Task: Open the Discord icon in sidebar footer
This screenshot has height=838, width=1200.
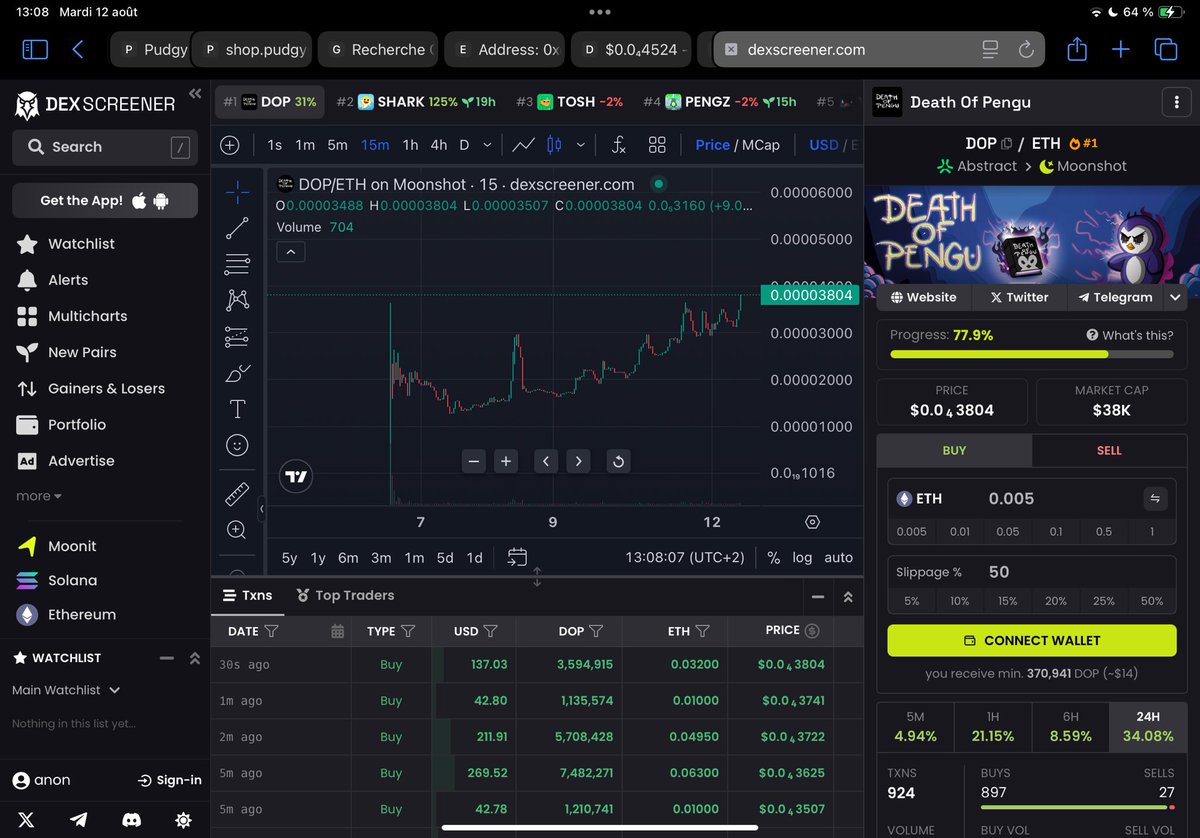Action: pyautogui.click(x=131, y=820)
